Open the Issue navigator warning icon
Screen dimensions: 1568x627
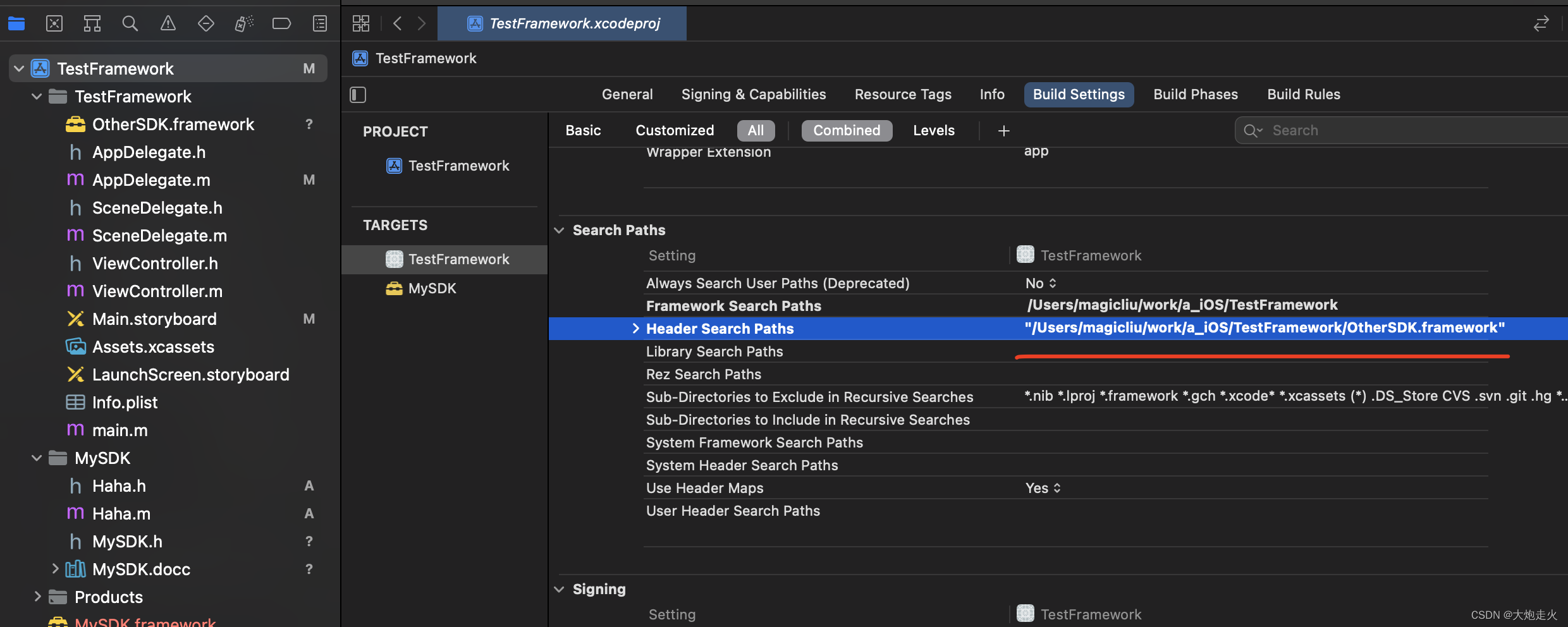168,24
